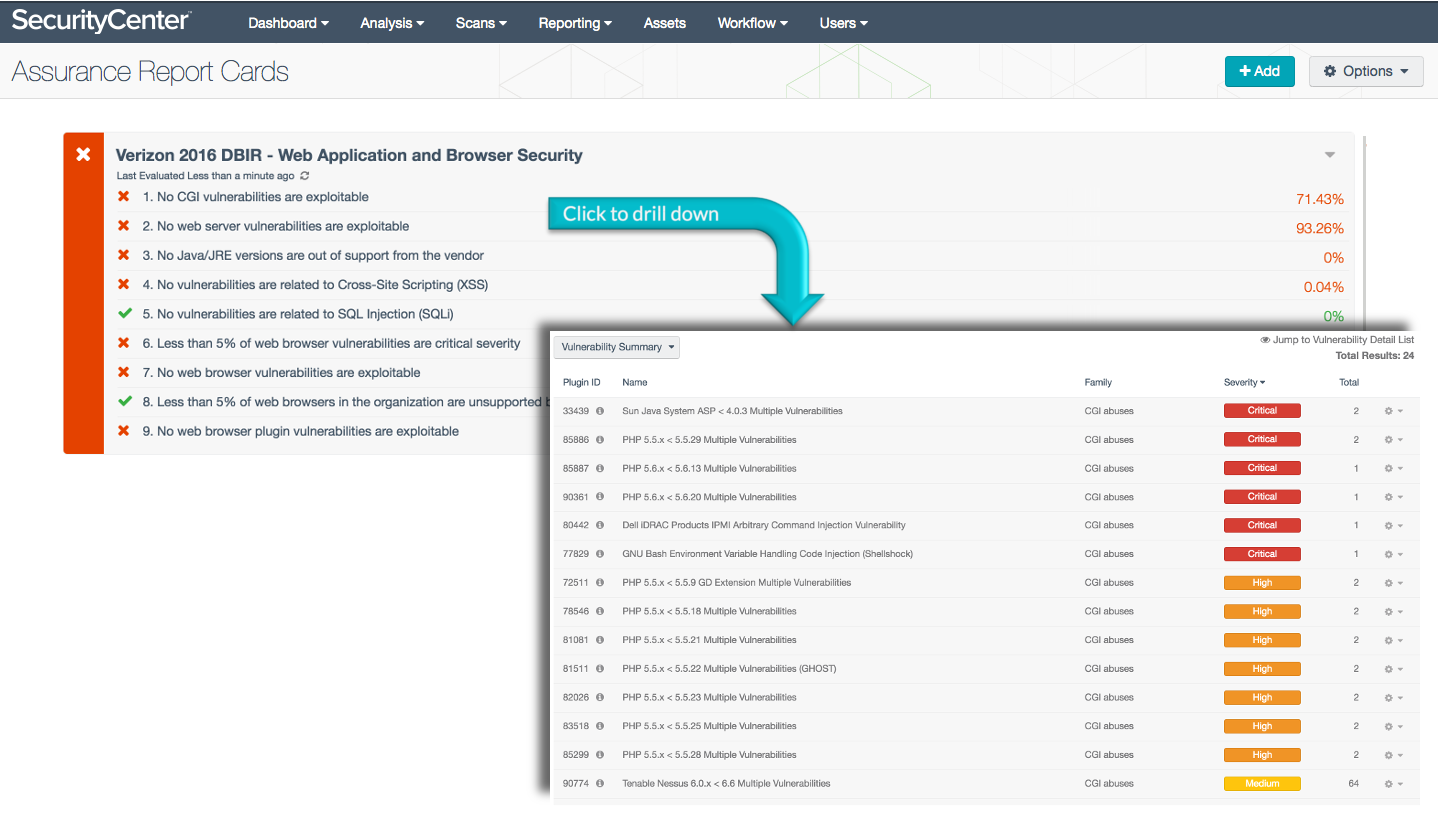
Task: Open policy 4 Cross-Site Scripting
Action: [315, 285]
